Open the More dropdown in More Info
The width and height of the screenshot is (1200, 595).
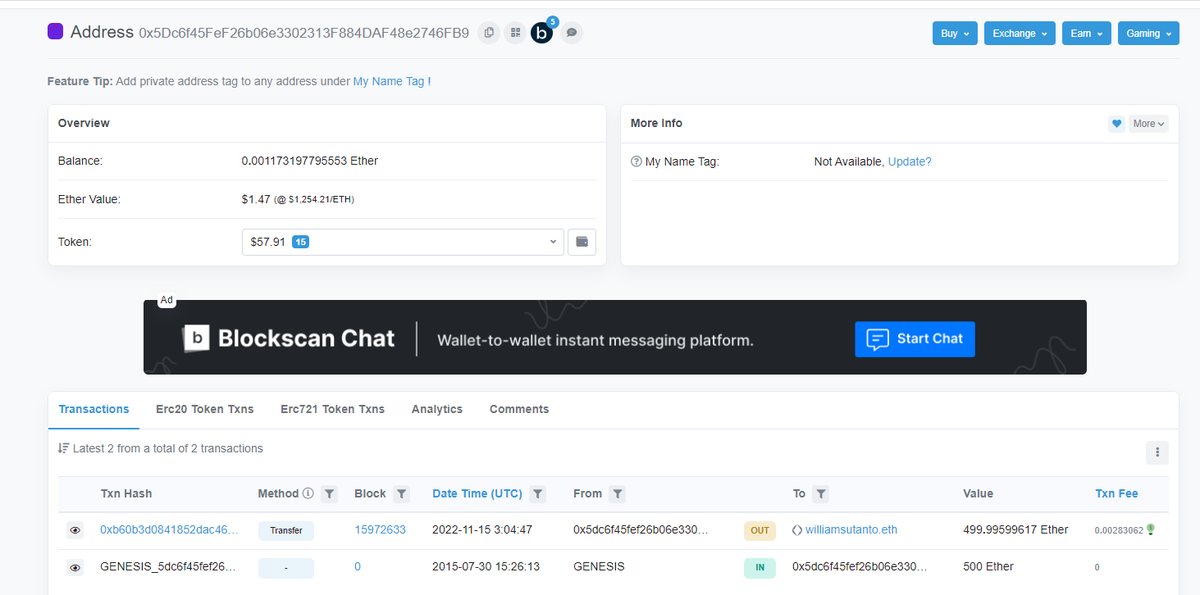pos(1148,124)
